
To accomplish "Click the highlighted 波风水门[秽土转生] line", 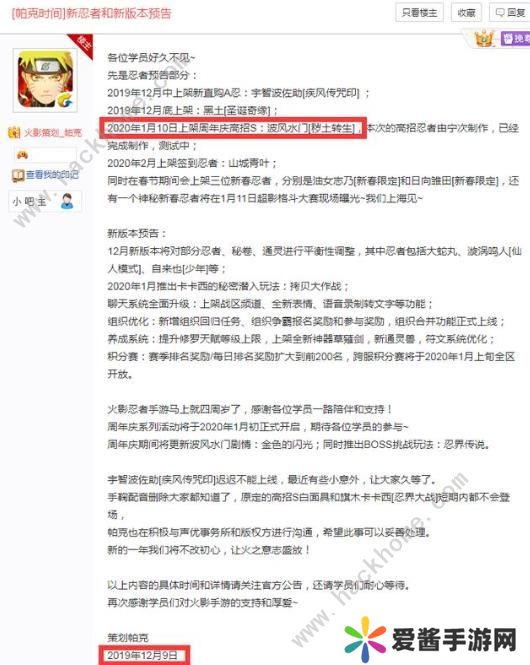I will coord(233,128).
